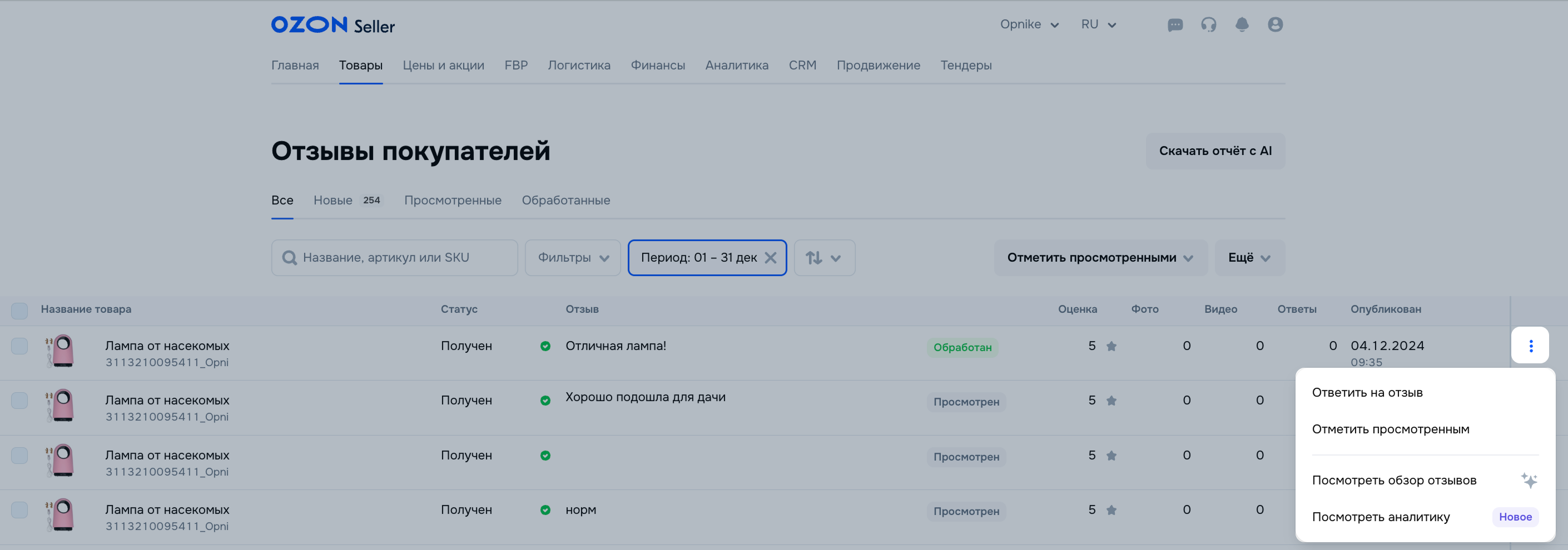
Task: Select the checkbox for 'норм' review row
Action: [x=19, y=510]
